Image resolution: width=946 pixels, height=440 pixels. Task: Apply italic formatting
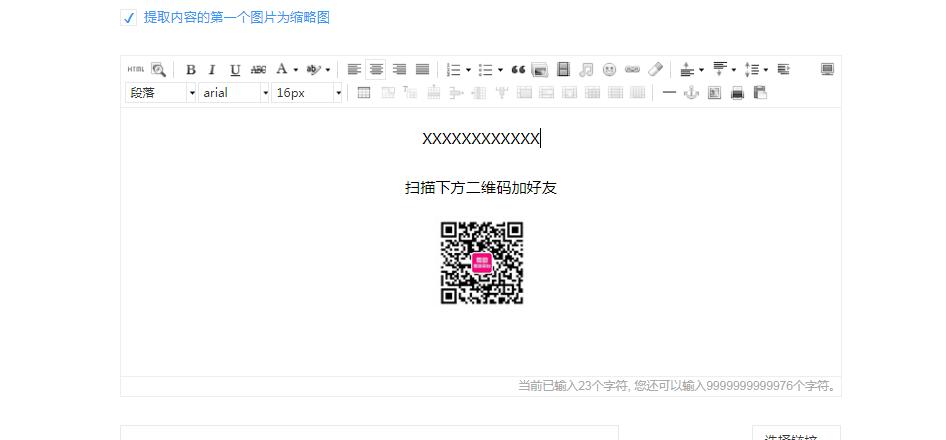212,70
